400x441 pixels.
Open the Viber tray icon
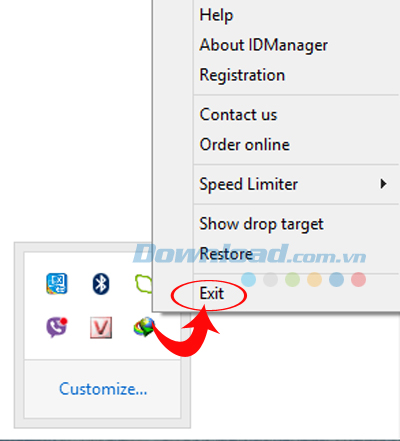pos(57,327)
